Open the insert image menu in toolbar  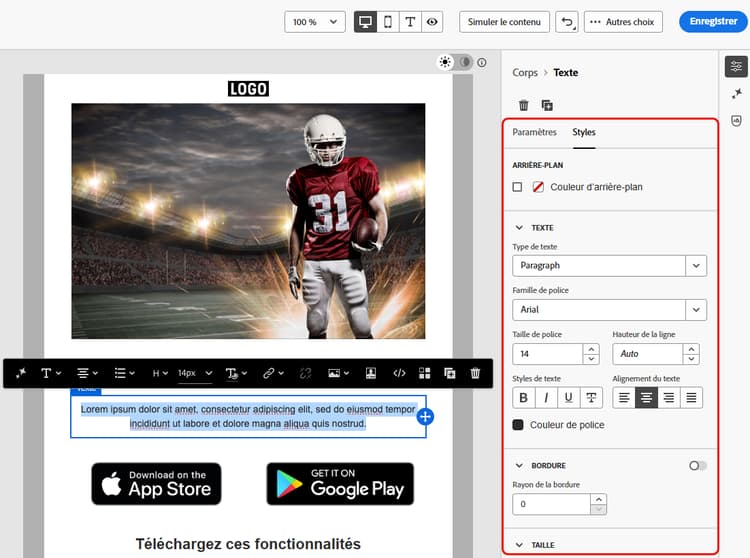click(x=338, y=373)
